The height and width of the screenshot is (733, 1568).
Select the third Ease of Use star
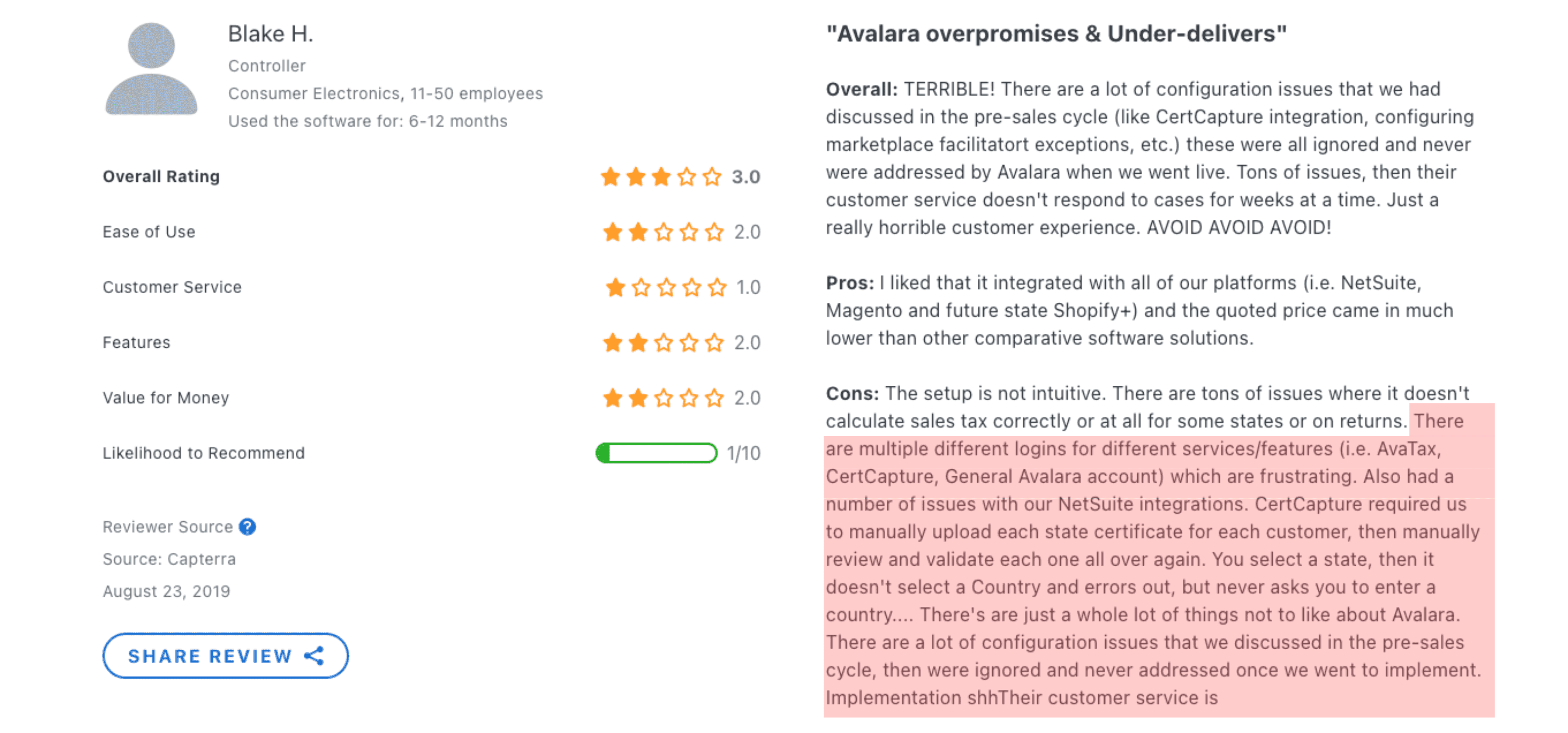click(664, 232)
